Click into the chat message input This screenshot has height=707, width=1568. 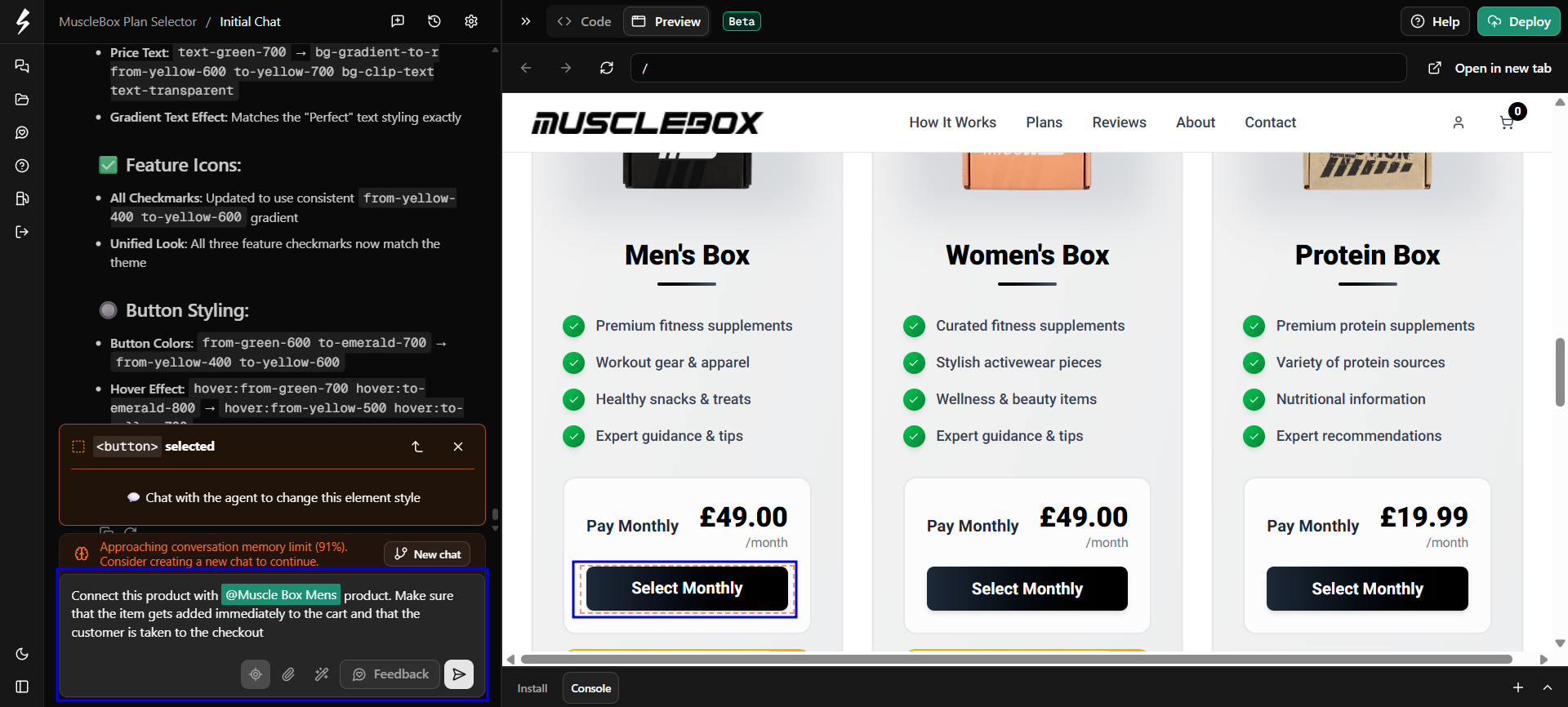[x=272, y=614]
